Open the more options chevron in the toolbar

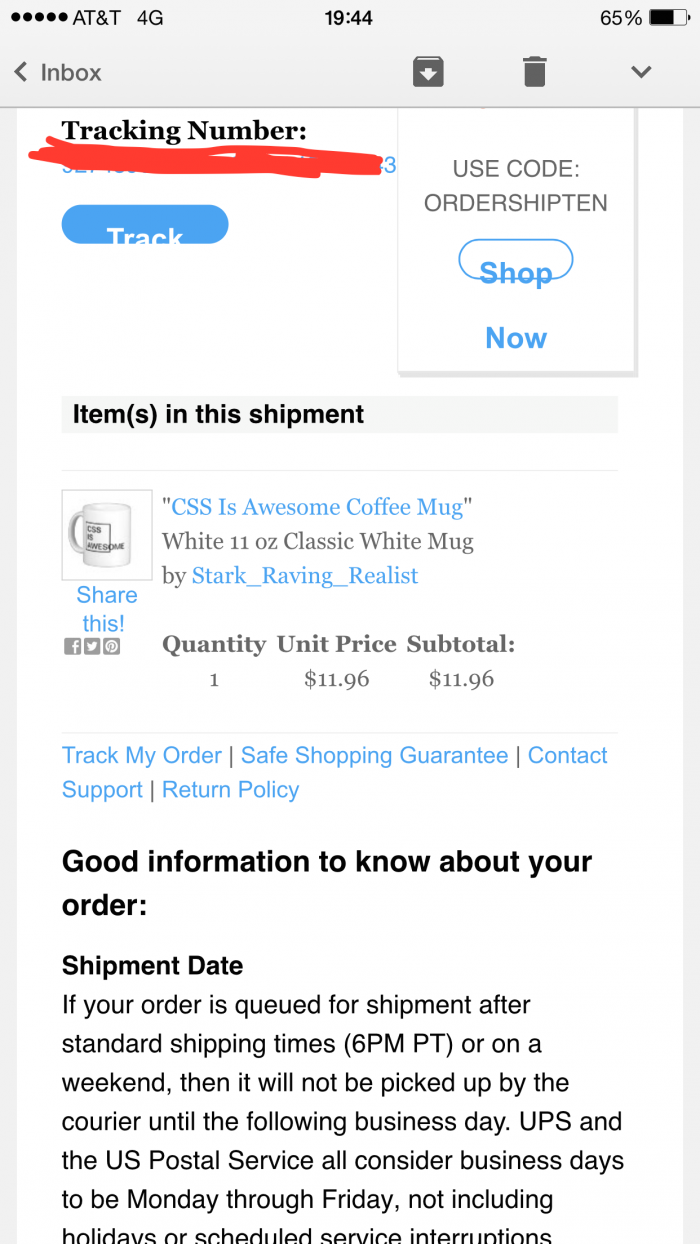tap(641, 72)
